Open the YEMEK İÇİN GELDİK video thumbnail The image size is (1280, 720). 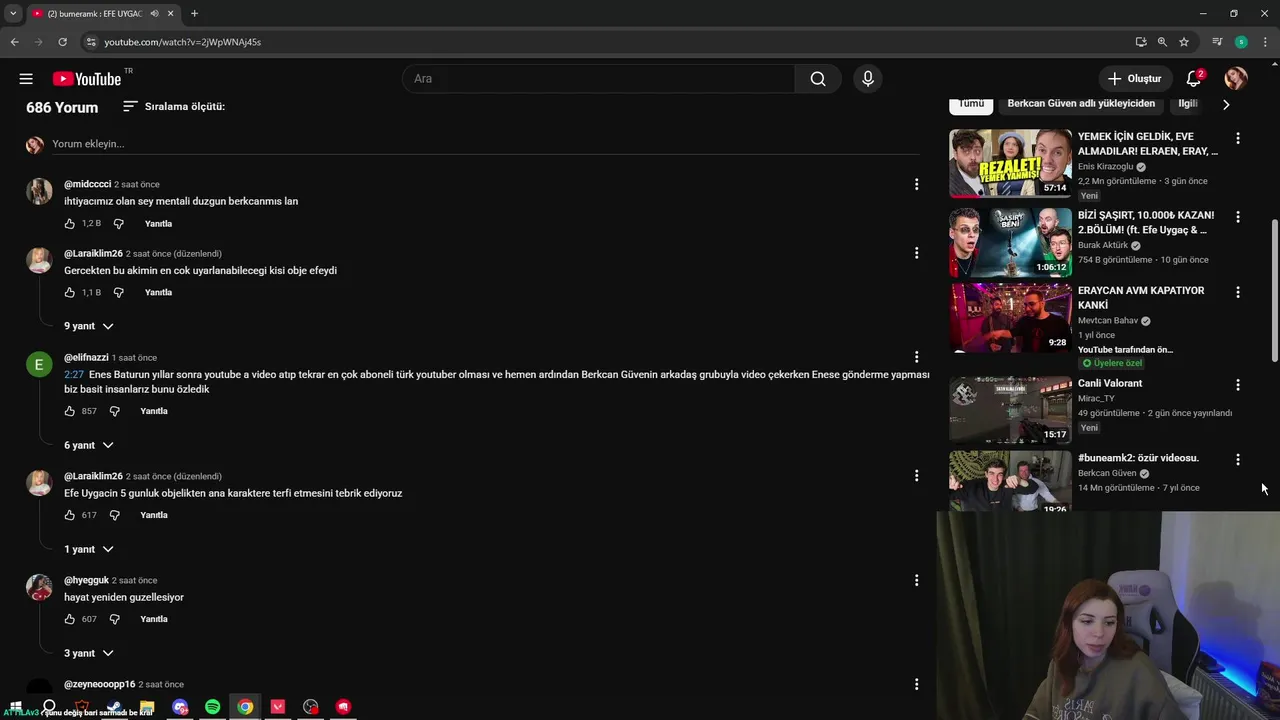pyautogui.click(x=1010, y=163)
